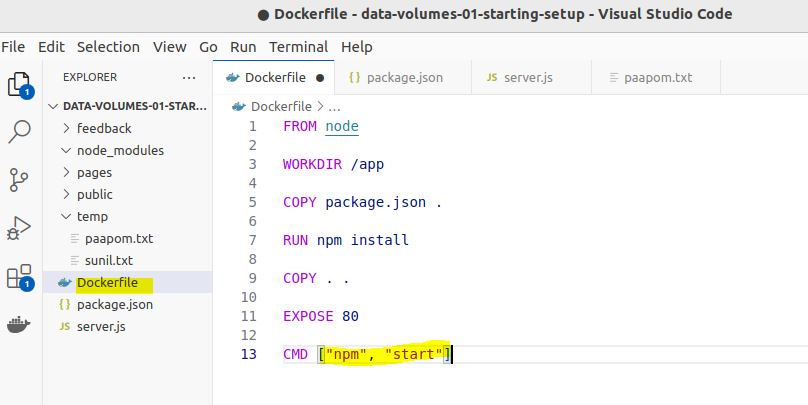Open the Source Control view icon
Viewport: 808px width, 405px height.
coord(19,179)
